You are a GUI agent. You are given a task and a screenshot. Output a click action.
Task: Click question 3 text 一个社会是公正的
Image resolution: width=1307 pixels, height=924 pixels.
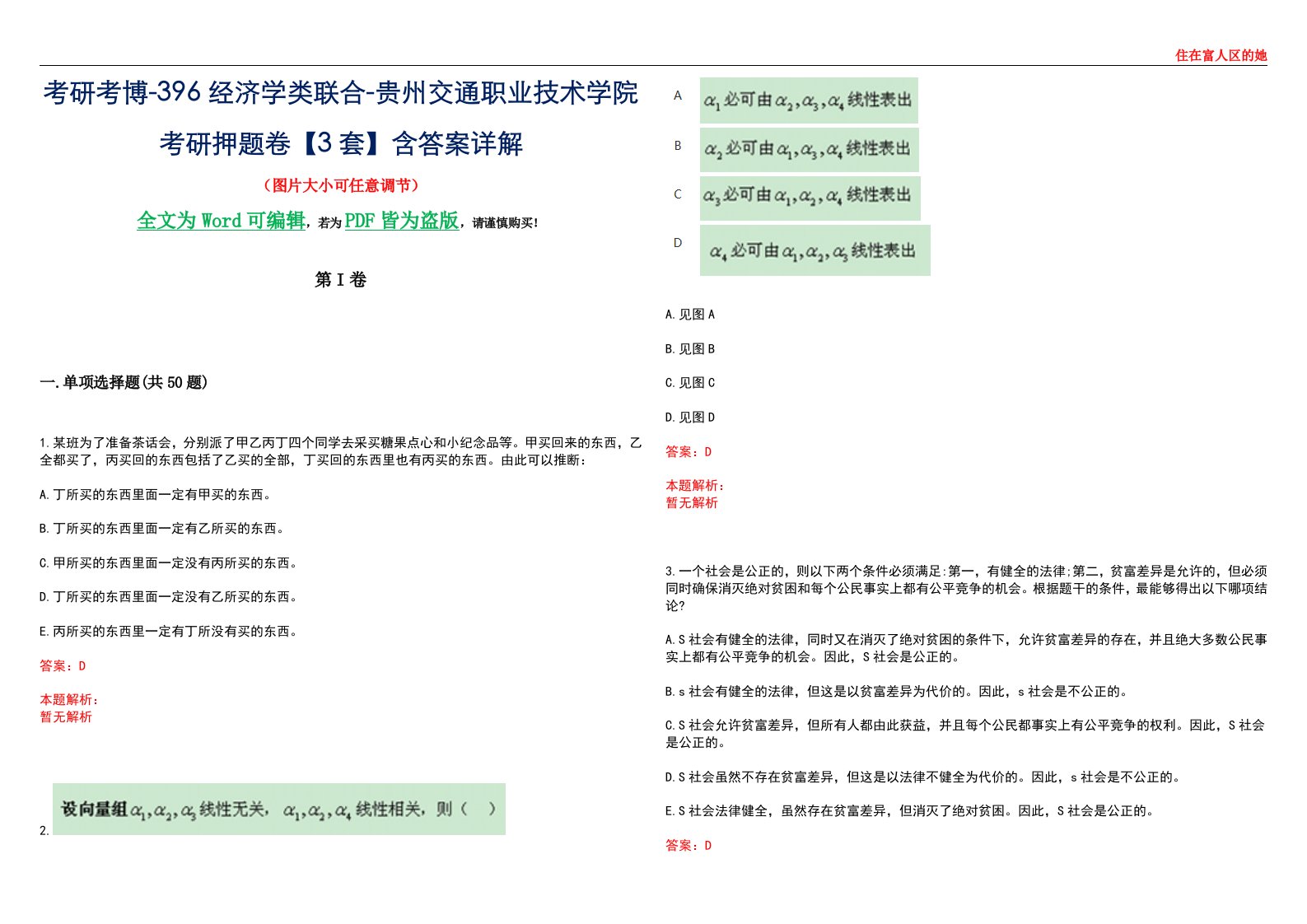click(x=966, y=588)
